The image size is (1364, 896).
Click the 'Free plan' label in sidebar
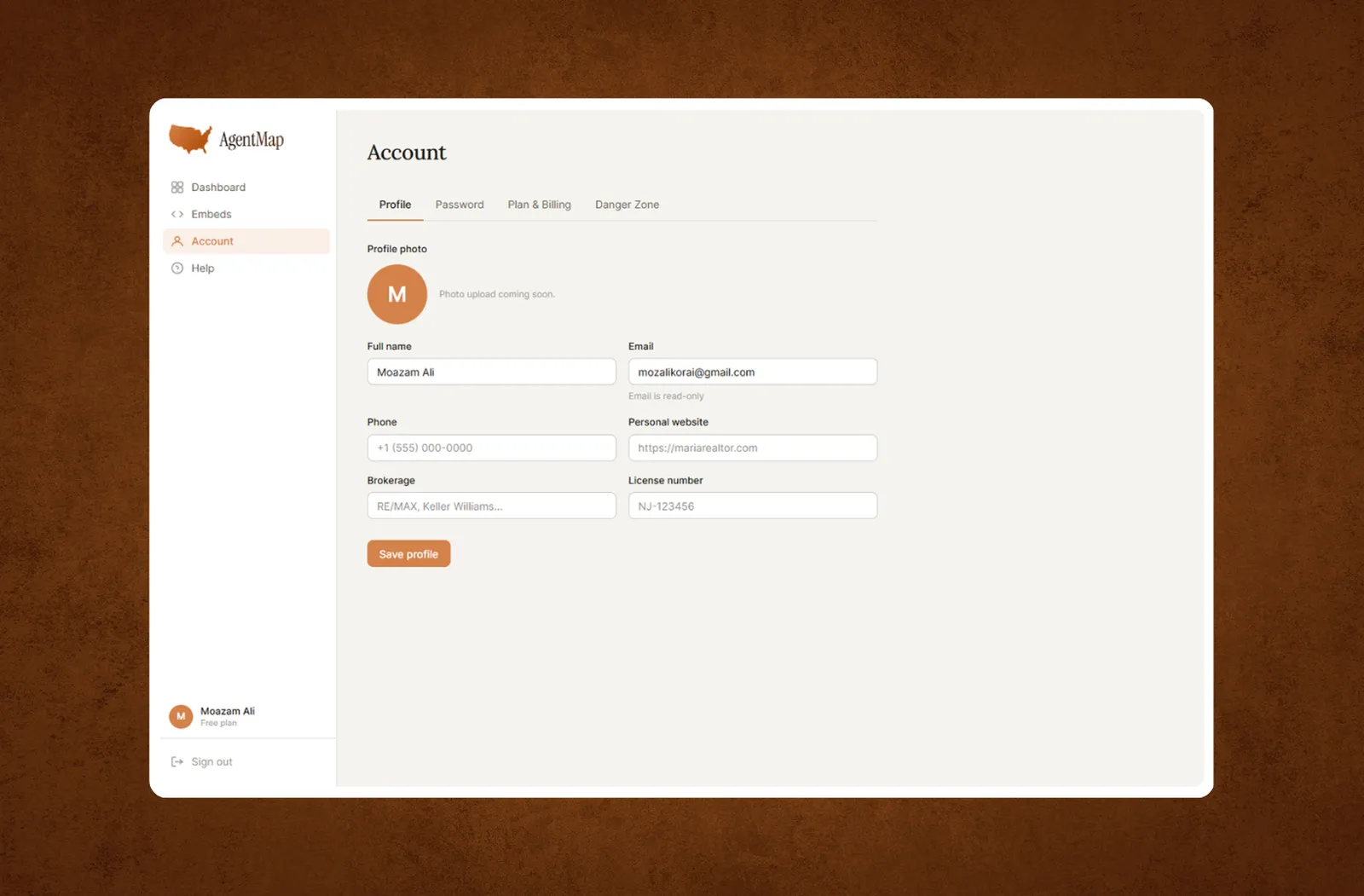tap(219, 723)
